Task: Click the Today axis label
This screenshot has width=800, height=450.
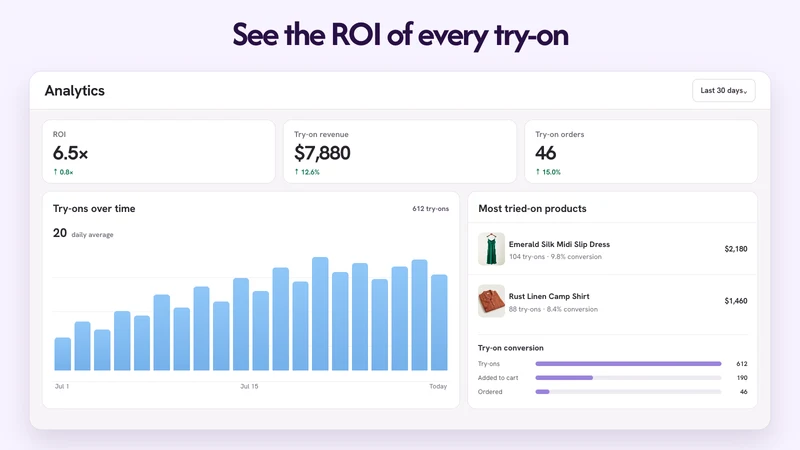Action: click(x=438, y=386)
